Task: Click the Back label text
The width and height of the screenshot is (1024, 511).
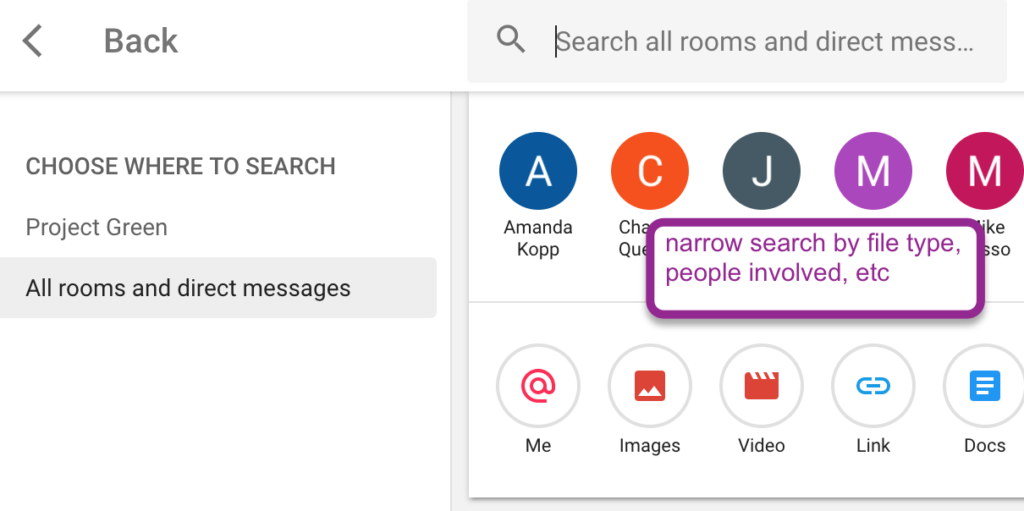Action: coord(141,41)
